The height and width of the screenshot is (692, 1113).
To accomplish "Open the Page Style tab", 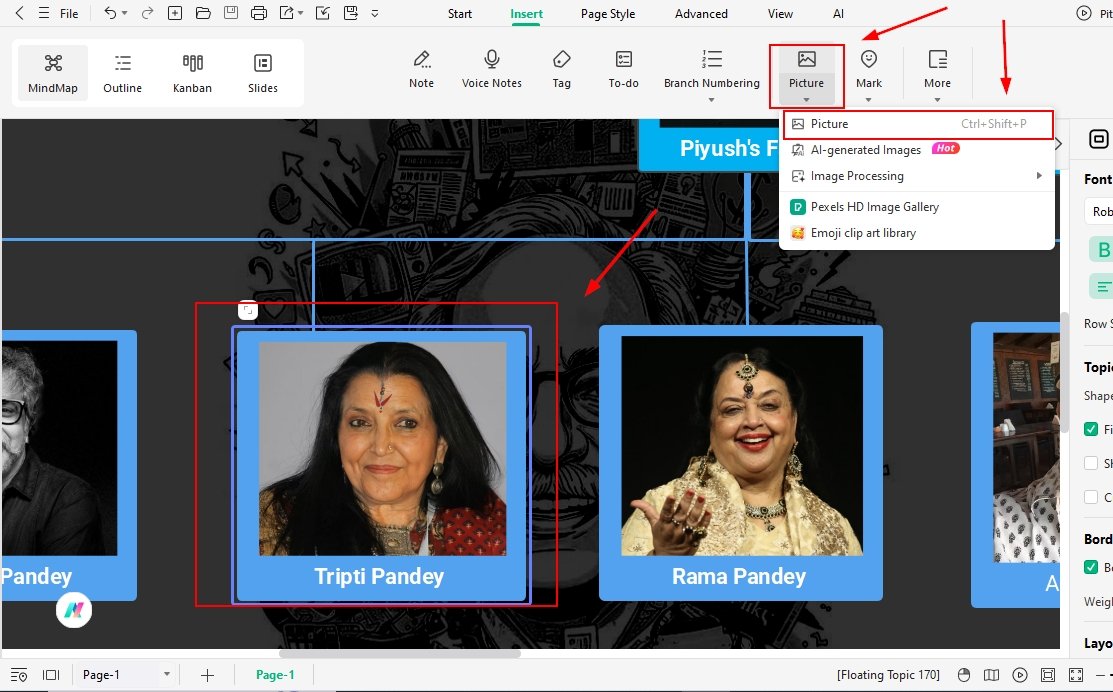I will pyautogui.click(x=608, y=13).
